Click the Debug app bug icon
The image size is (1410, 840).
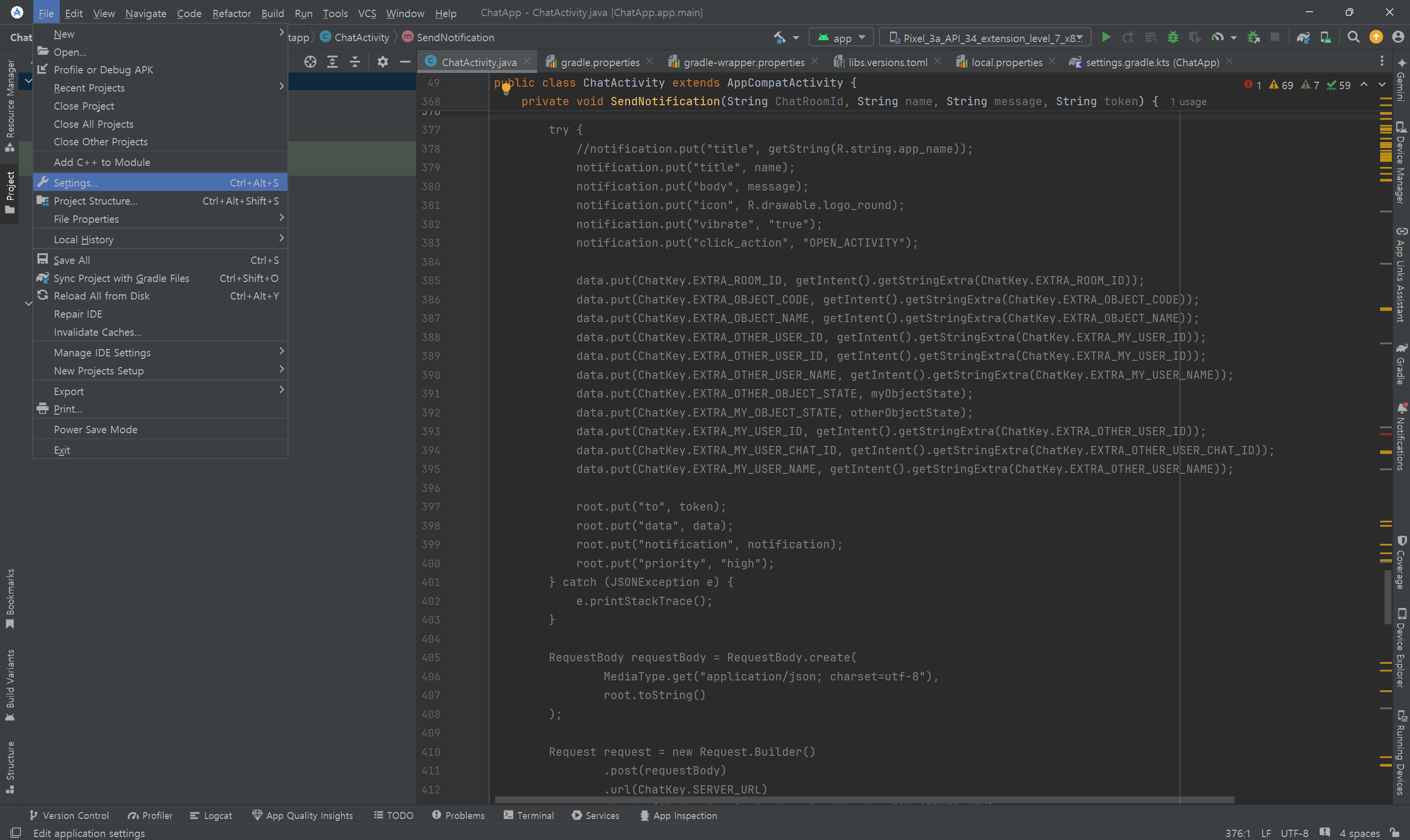tap(1173, 37)
